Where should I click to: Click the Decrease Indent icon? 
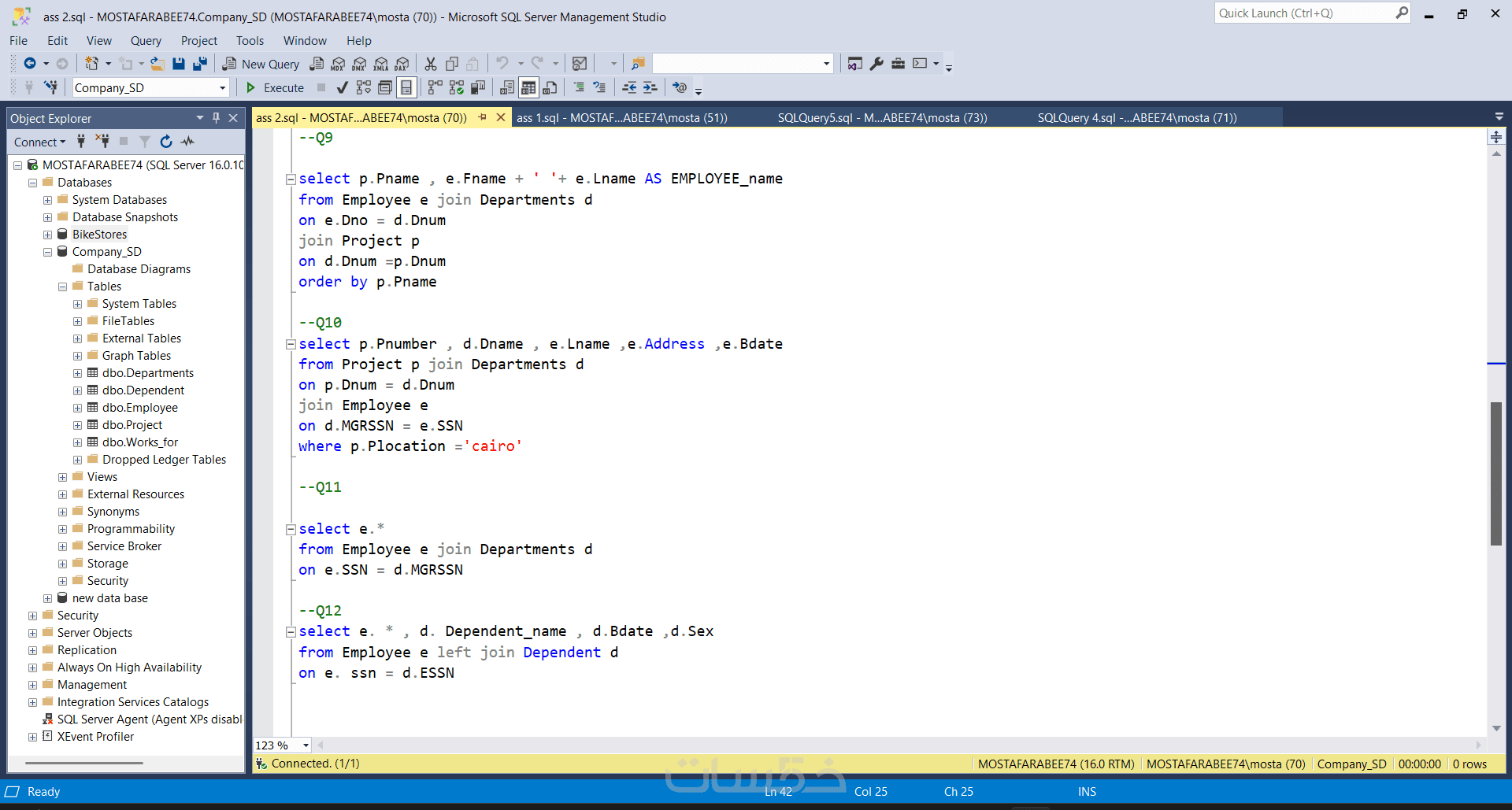tap(629, 87)
